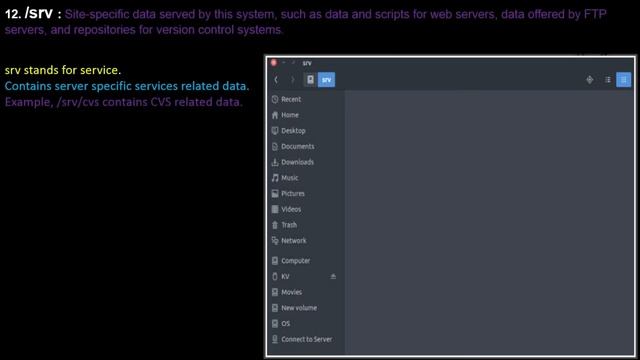The image size is (640, 360).
Task: Click the Pictures image icon
Action: coord(275,193)
